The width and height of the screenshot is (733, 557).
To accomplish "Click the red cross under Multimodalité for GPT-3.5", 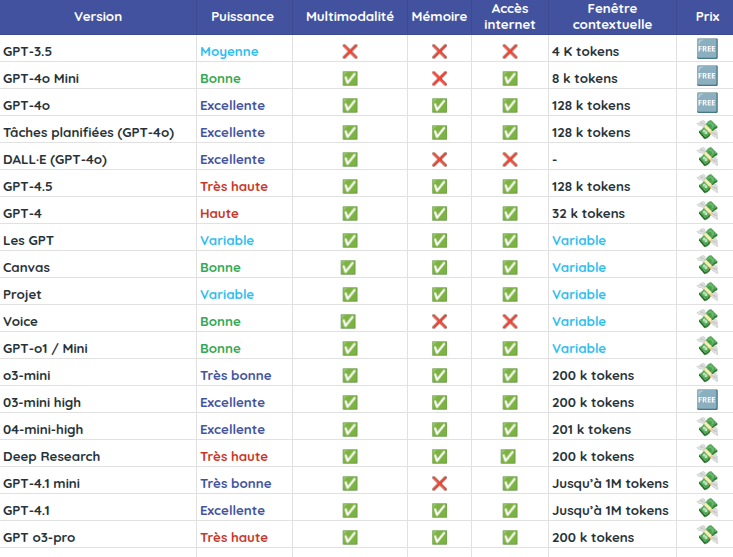I will click(x=350, y=51).
